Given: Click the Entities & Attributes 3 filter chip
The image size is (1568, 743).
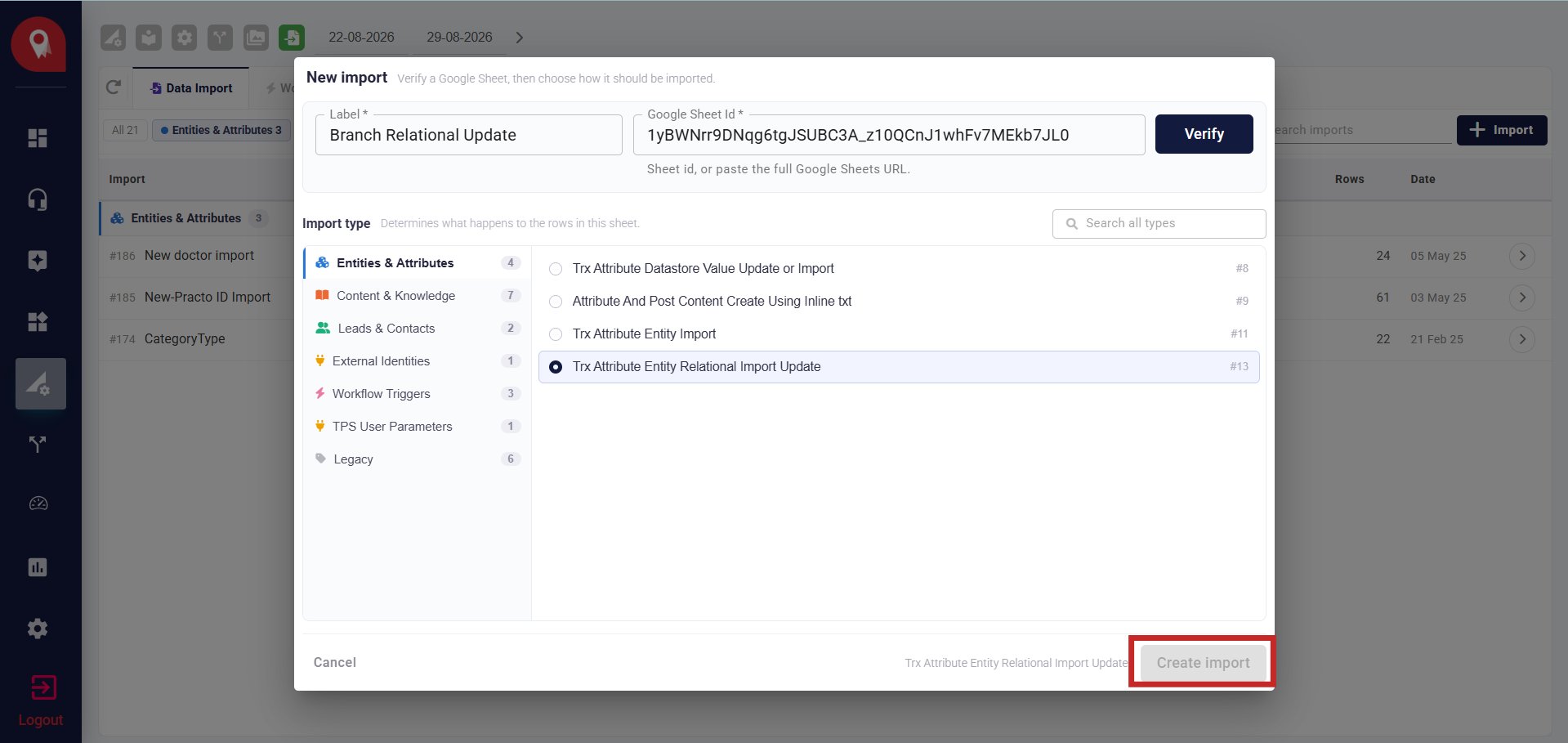Looking at the screenshot, I should pos(221,130).
